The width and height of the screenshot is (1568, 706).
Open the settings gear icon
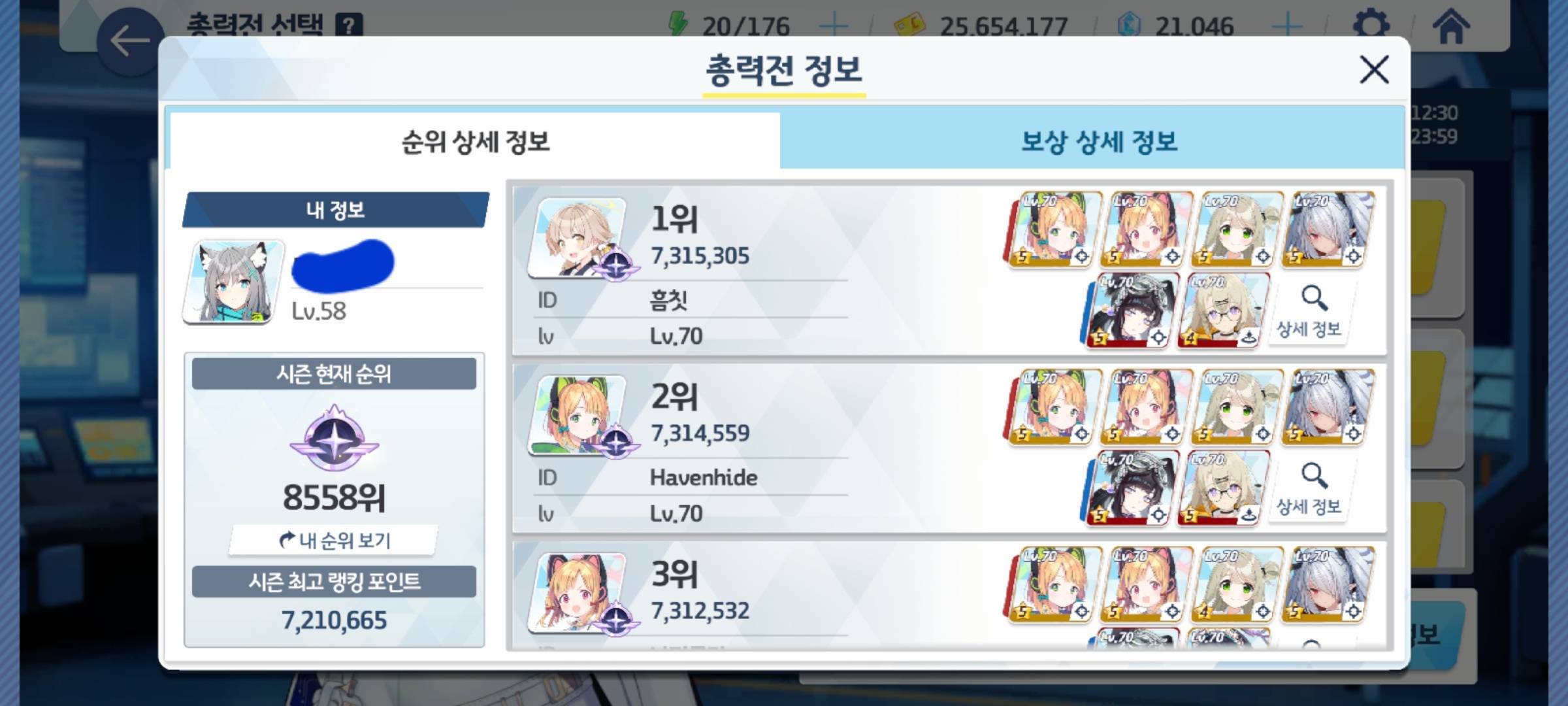point(1371,25)
